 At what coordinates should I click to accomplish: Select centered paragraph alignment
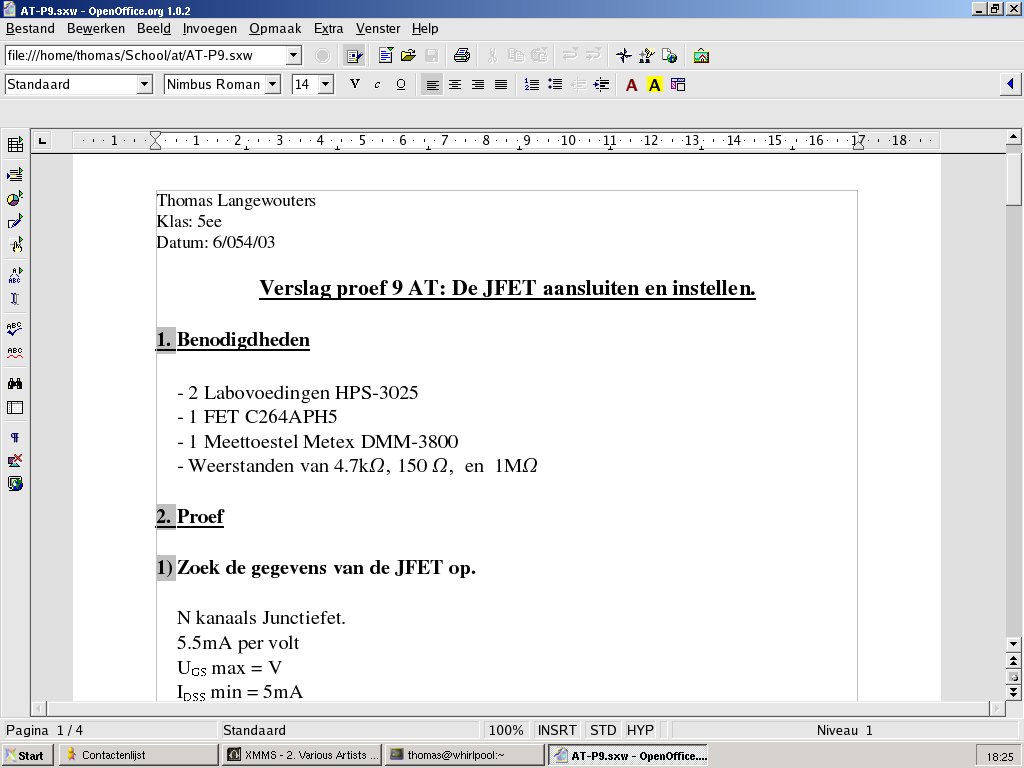click(x=455, y=85)
